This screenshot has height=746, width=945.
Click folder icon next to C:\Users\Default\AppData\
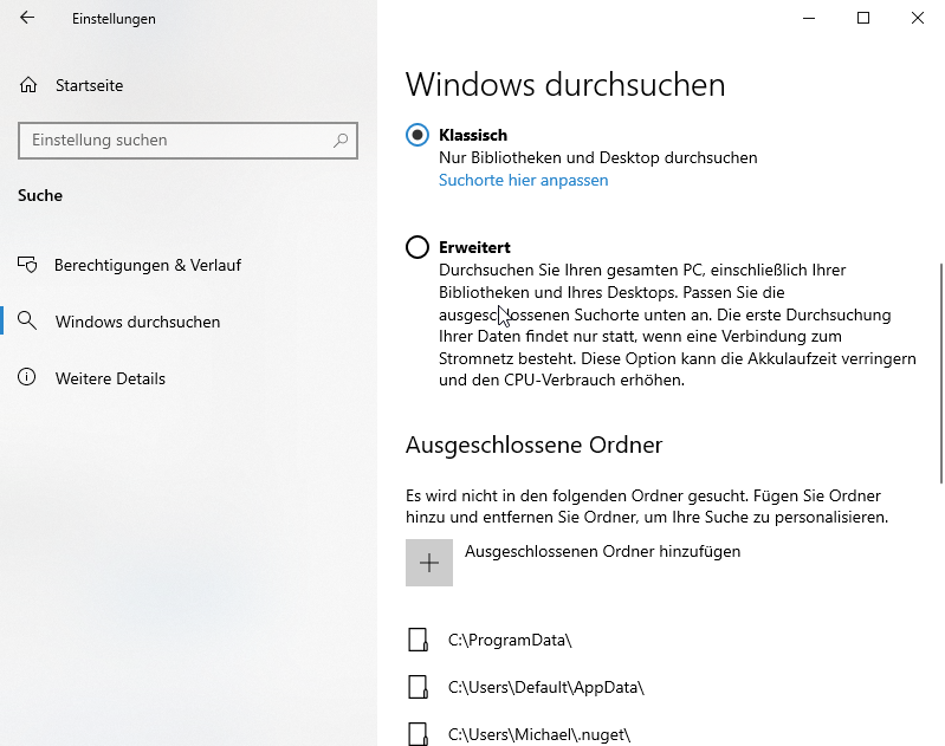pos(418,687)
